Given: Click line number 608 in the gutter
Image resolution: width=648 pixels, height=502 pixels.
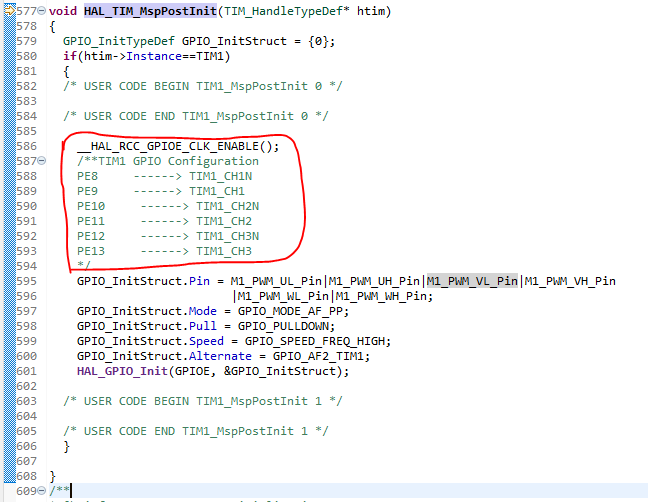Looking at the screenshot, I should click(26, 476).
